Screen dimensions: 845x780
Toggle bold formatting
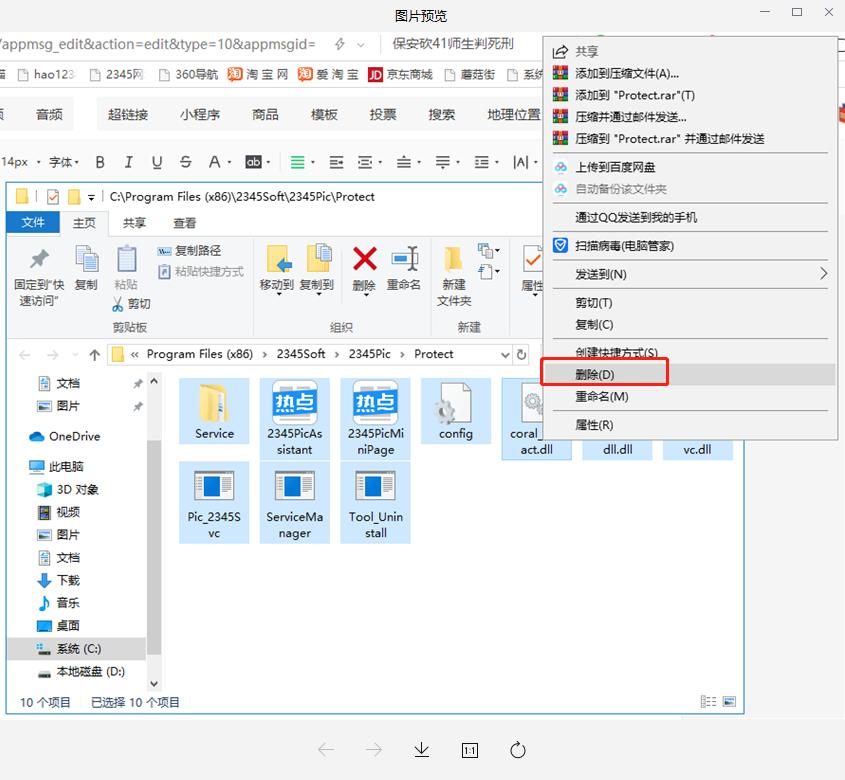[x=99, y=161]
